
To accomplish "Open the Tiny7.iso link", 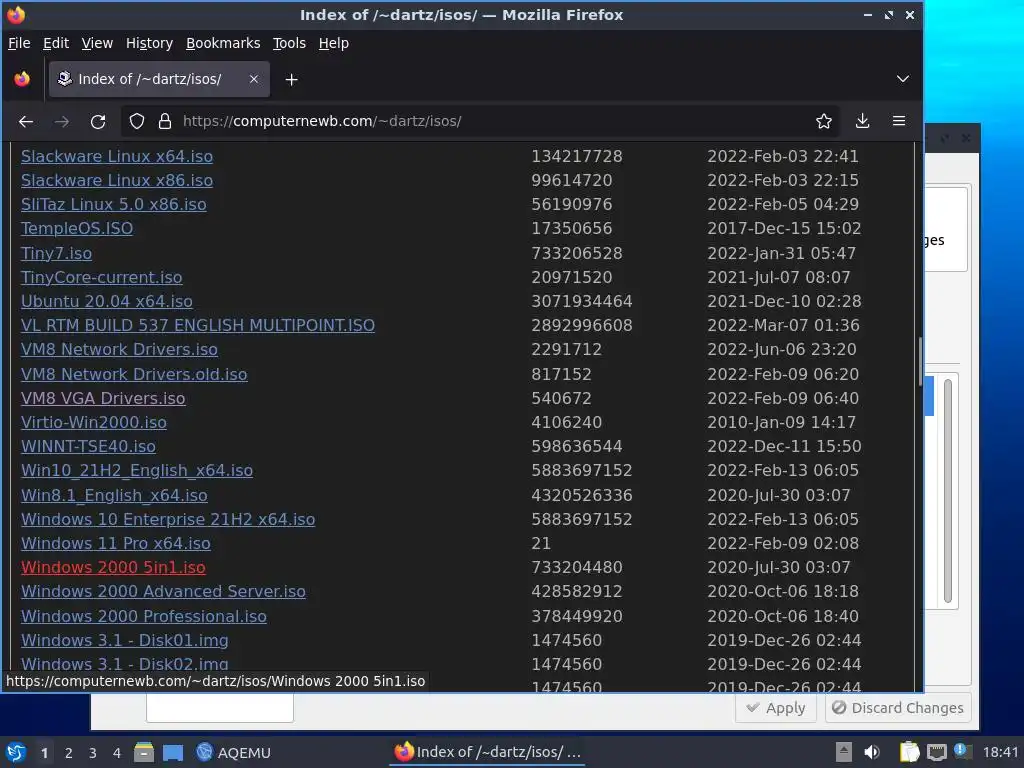I will tap(56, 253).
